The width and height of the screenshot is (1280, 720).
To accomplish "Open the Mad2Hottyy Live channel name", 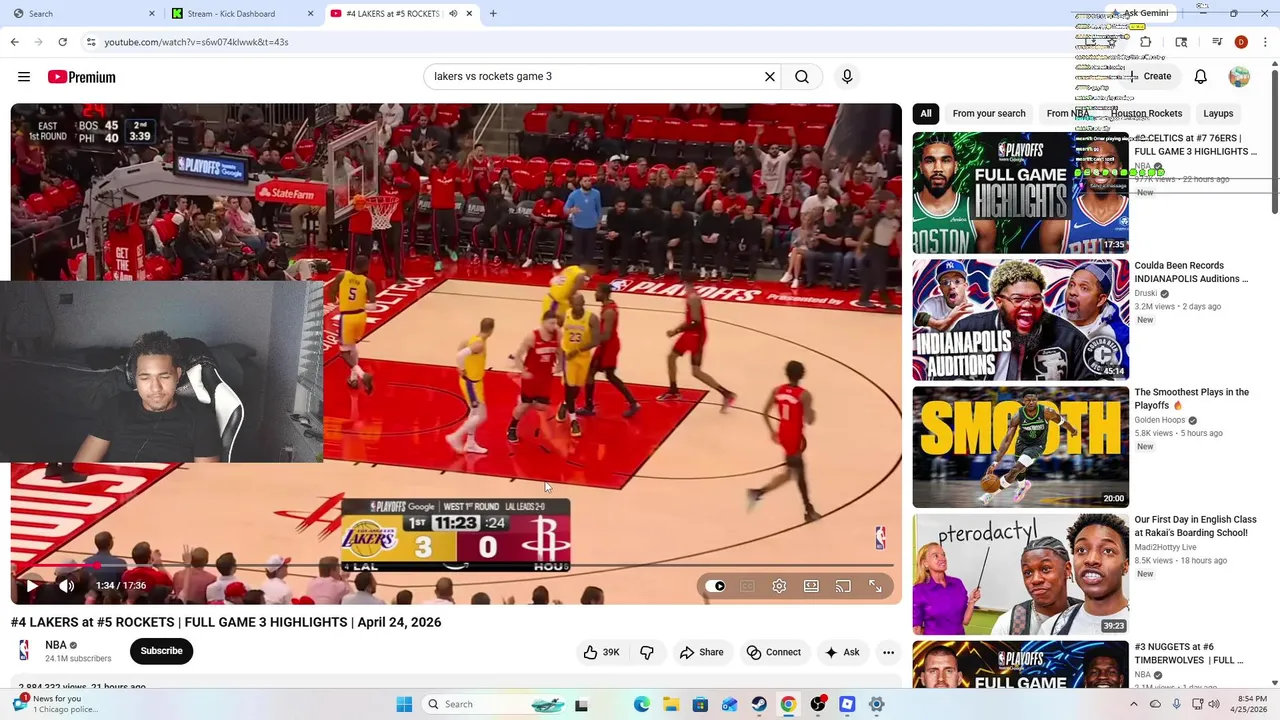I will click(1165, 547).
